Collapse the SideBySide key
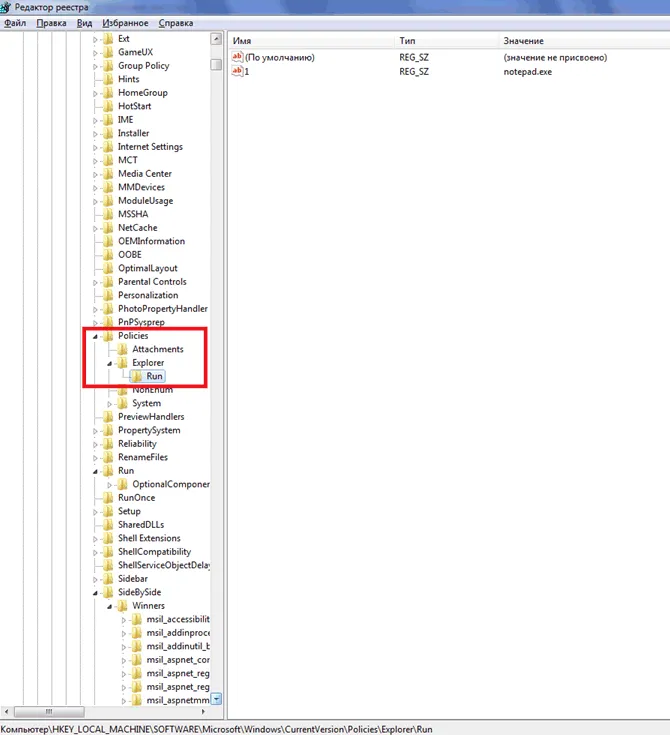Viewport: 670px width, 735px height. point(95,593)
